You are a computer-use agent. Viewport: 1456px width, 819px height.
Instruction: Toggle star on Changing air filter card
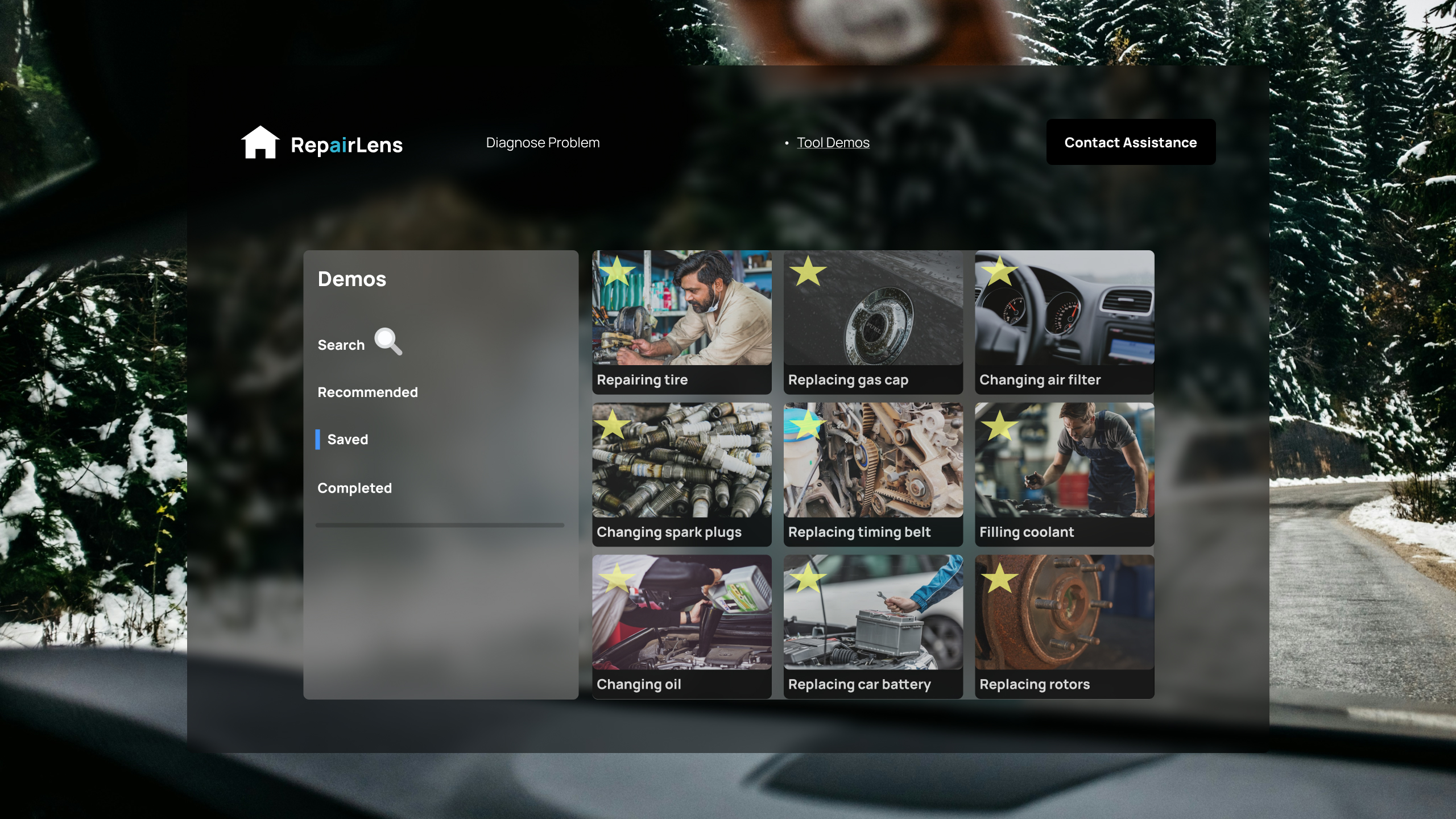pyautogui.click(x=999, y=271)
